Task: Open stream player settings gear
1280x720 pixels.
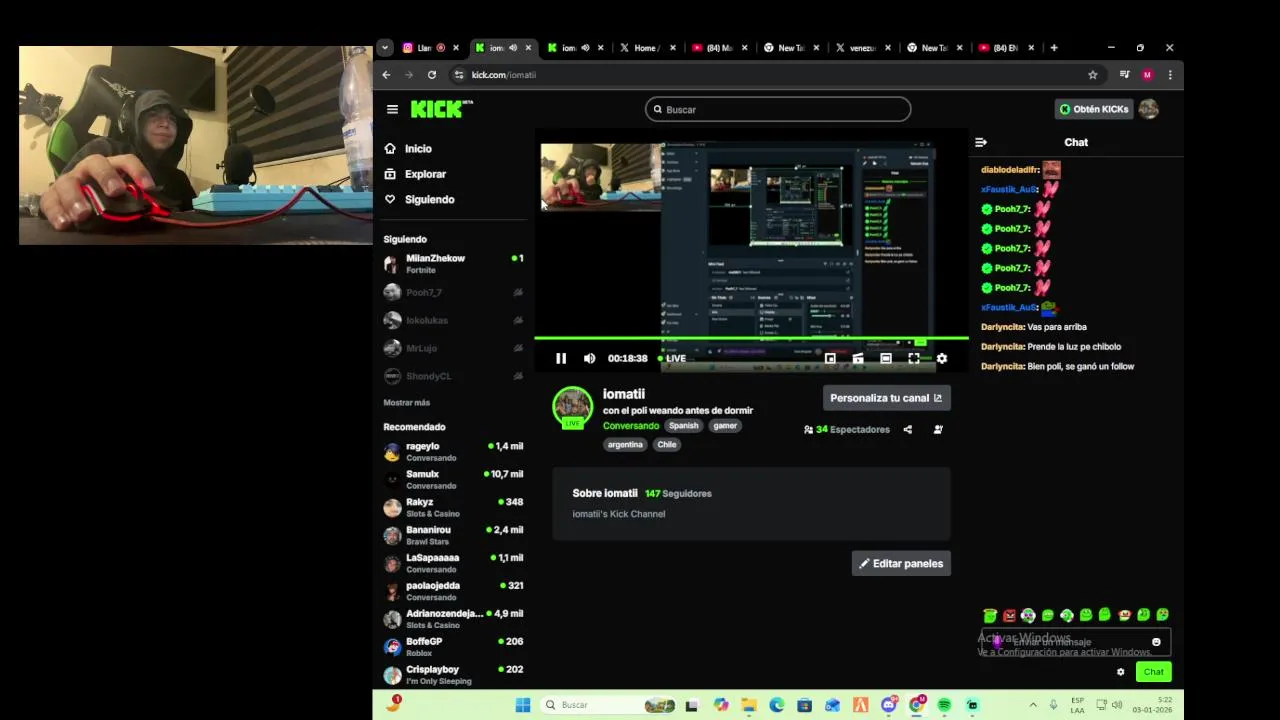Action: click(941, 358)
